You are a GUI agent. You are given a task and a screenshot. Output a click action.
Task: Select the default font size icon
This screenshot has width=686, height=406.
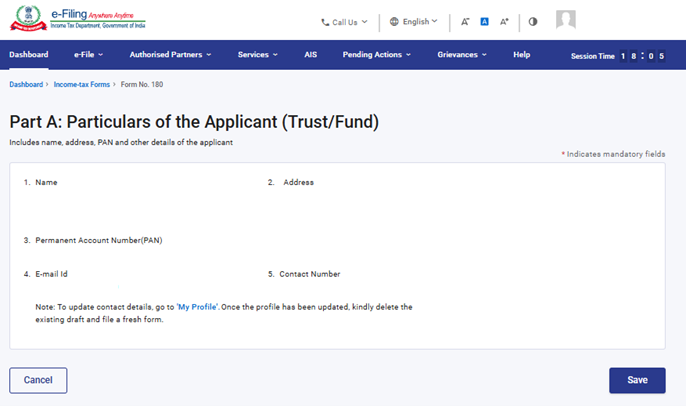coord(484,21)
